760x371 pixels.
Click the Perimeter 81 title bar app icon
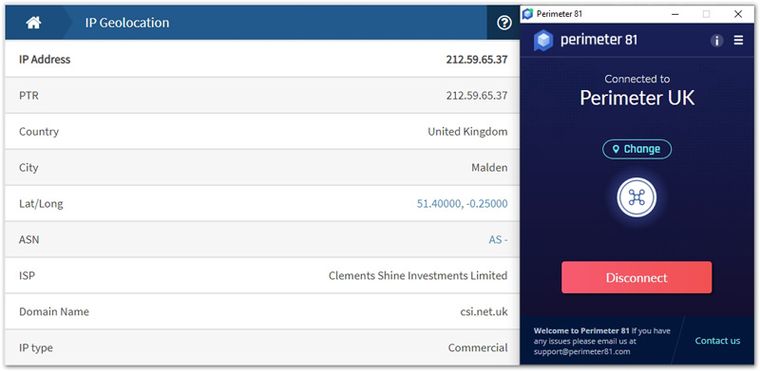coord(528,14)
